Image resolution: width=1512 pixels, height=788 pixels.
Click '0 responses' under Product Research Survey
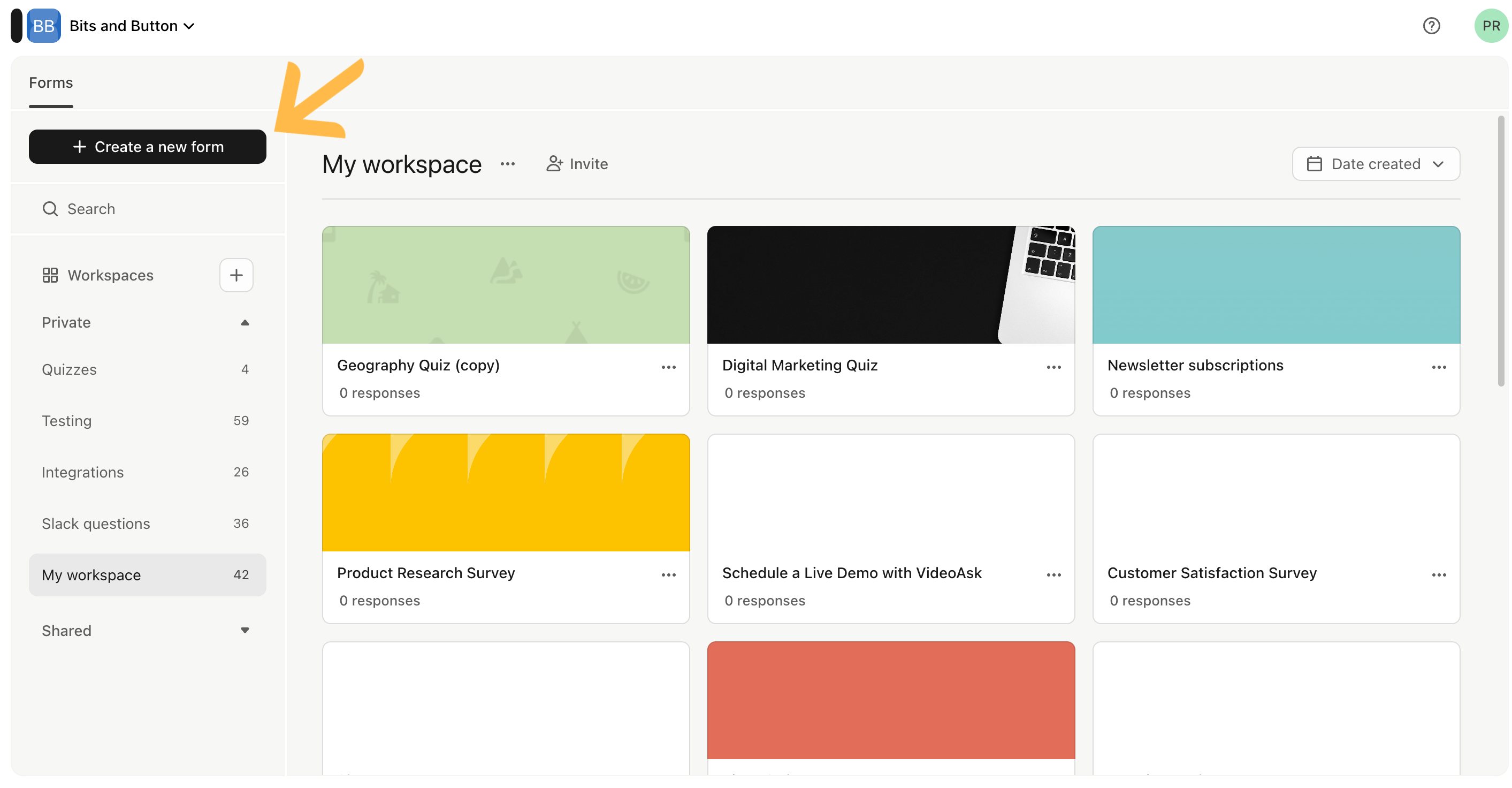tap(380, 601)
